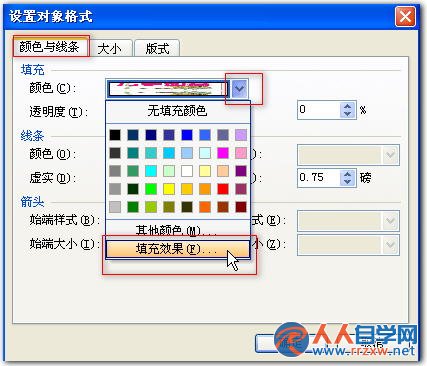Screen dimensions: 427x366
Task: Click the 始端样式(B): label
Action: click(x=65, y=220)
